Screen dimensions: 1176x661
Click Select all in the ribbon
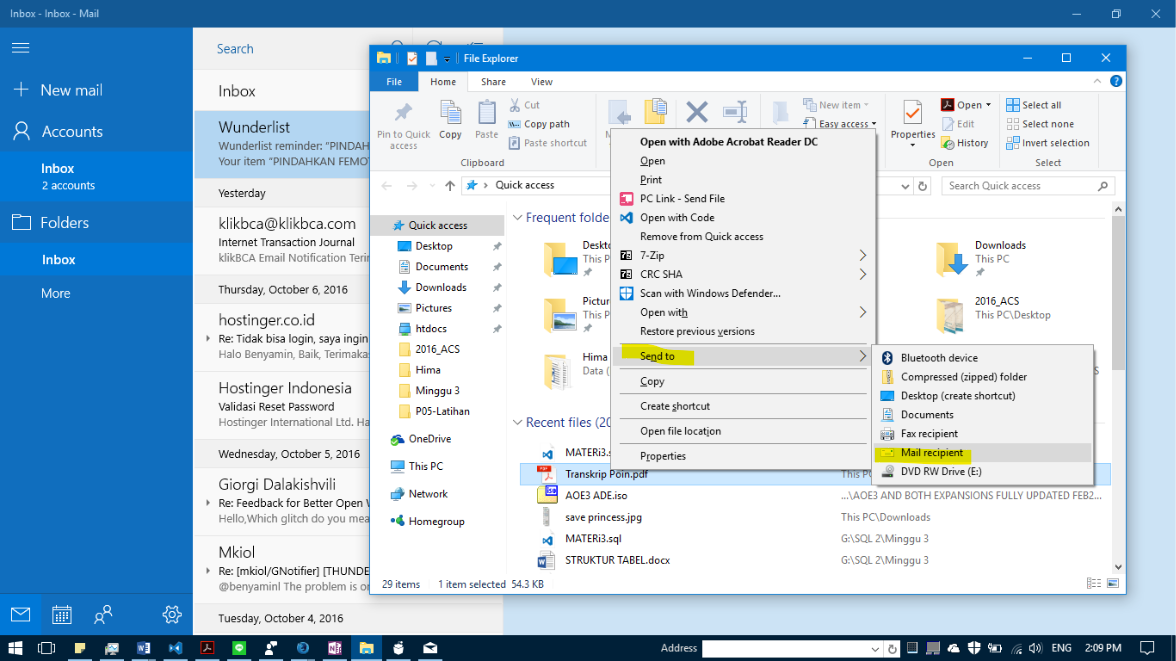[x=1034, y=105]
